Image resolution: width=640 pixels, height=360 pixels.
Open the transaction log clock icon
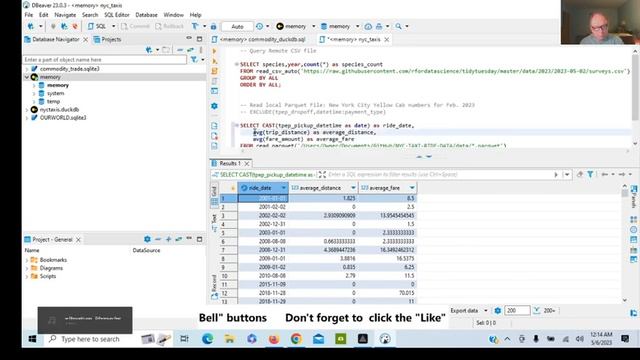[260, 26]
